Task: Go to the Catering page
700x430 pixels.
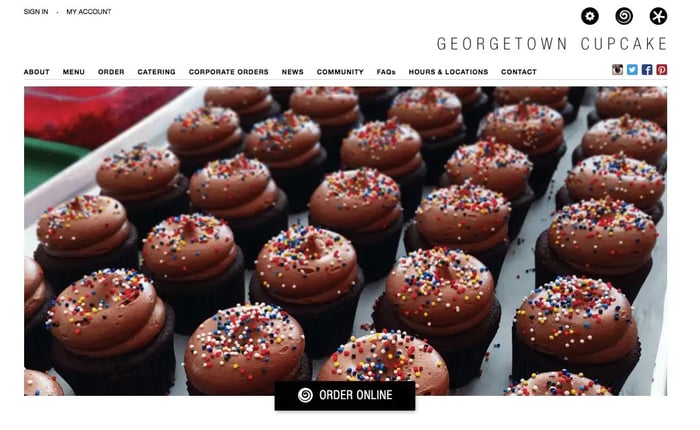Action: [x=156, y=72]
